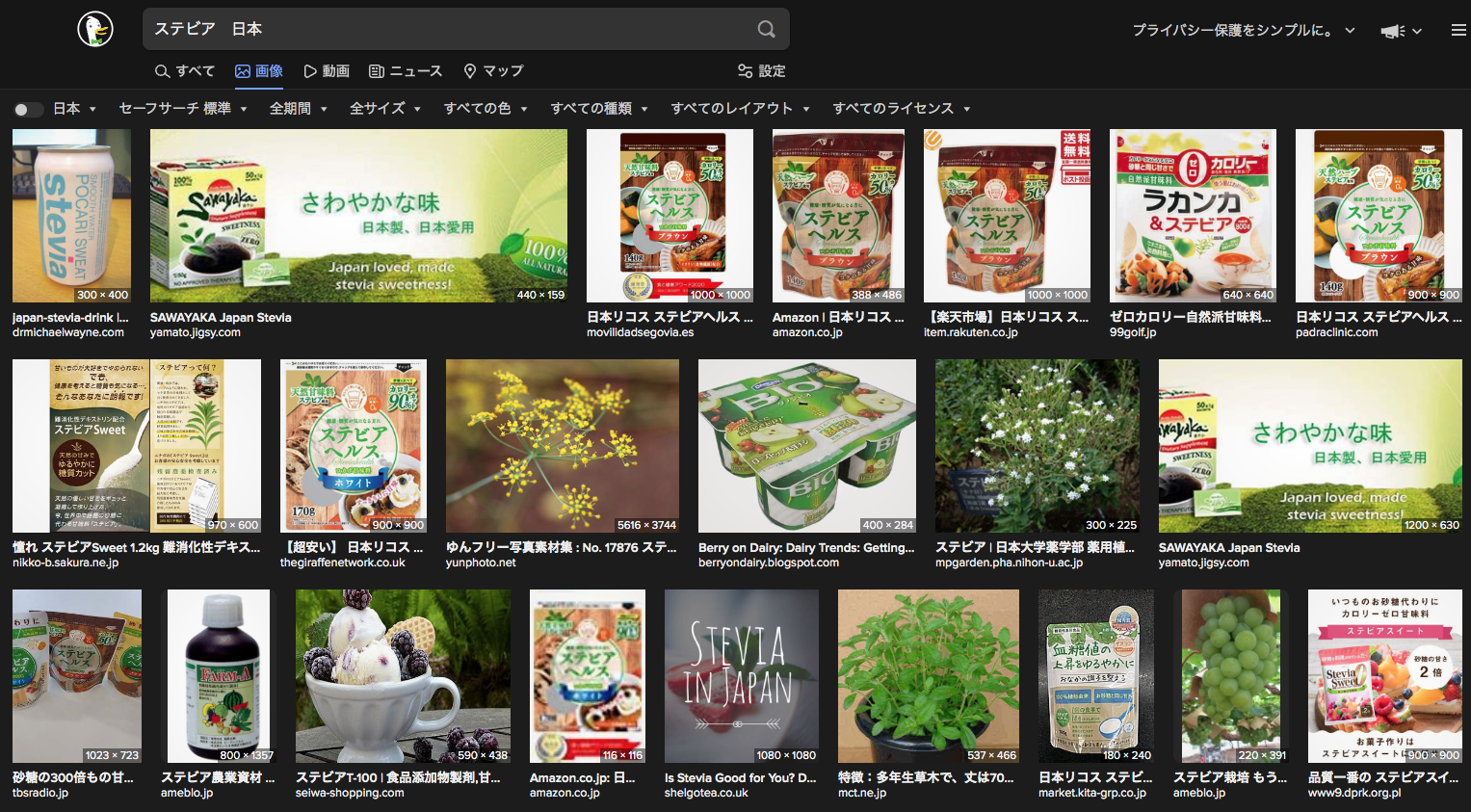
Task: Toggle the 日本 region switch
Action: pos(28,109)
